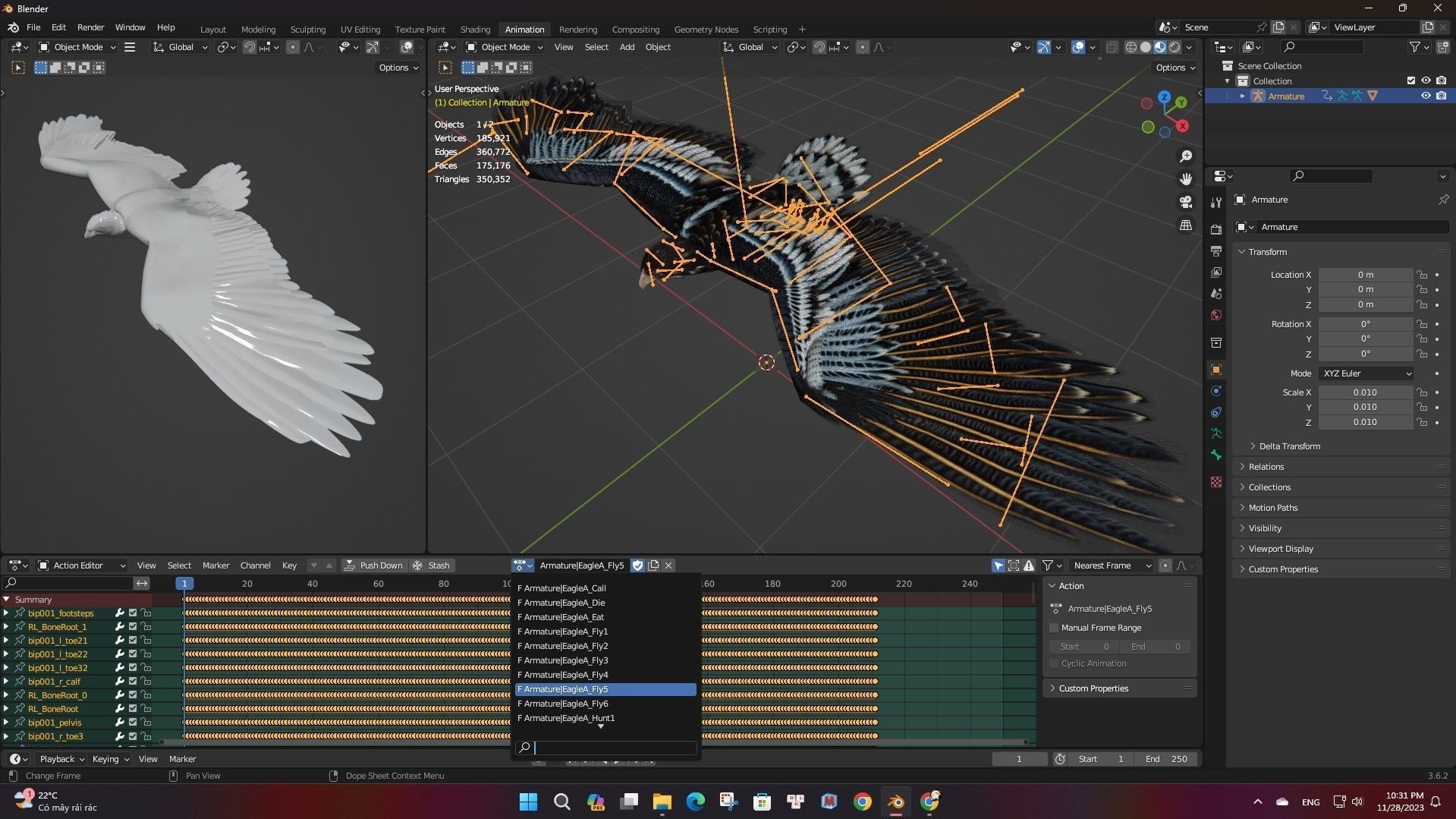Click the Z axis on navigation gizmo
Screen dimensions: 1456x819
[1165, 97]
